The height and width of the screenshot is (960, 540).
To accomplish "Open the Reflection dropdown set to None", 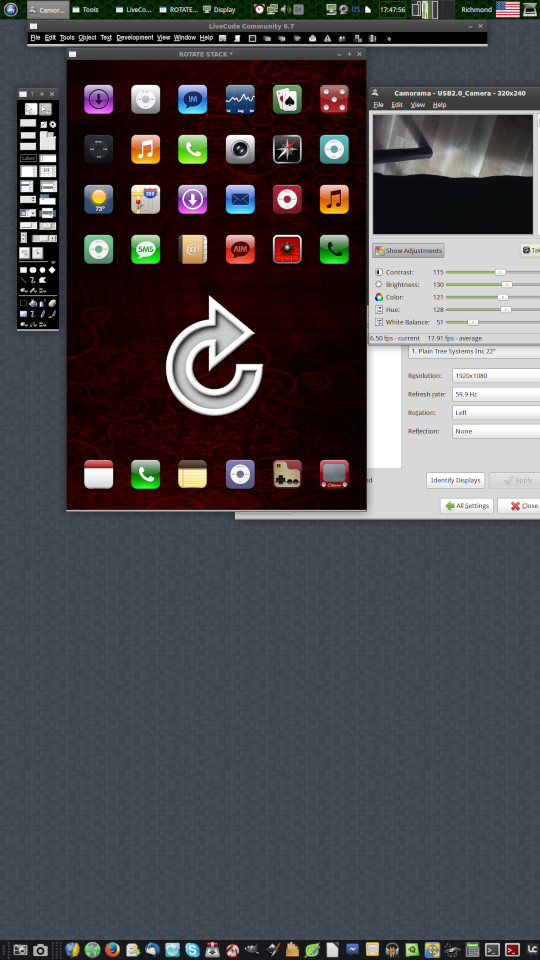I will point(496,431).
